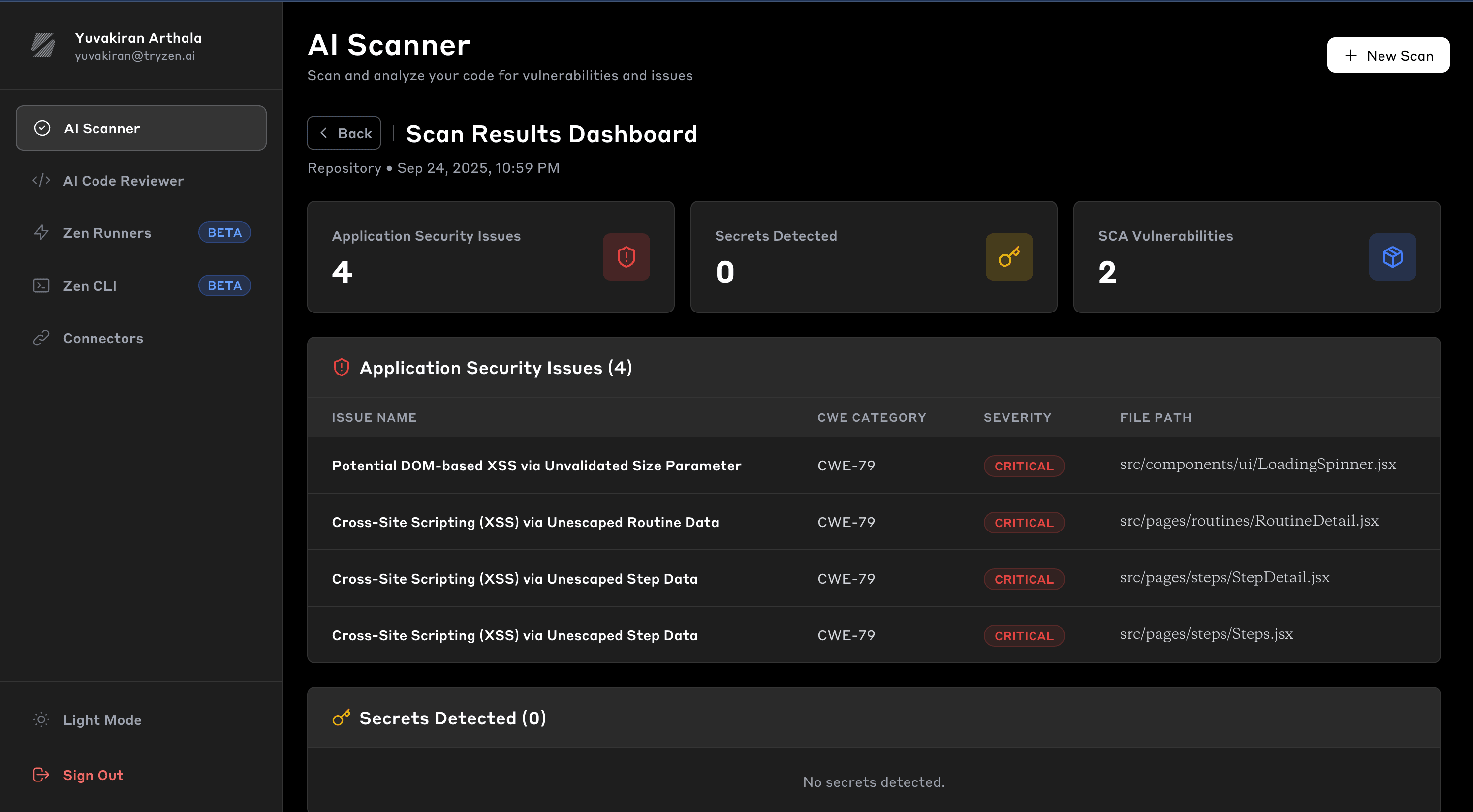Click the yellow key icon in Secrets Detected card

point(1009,257)
